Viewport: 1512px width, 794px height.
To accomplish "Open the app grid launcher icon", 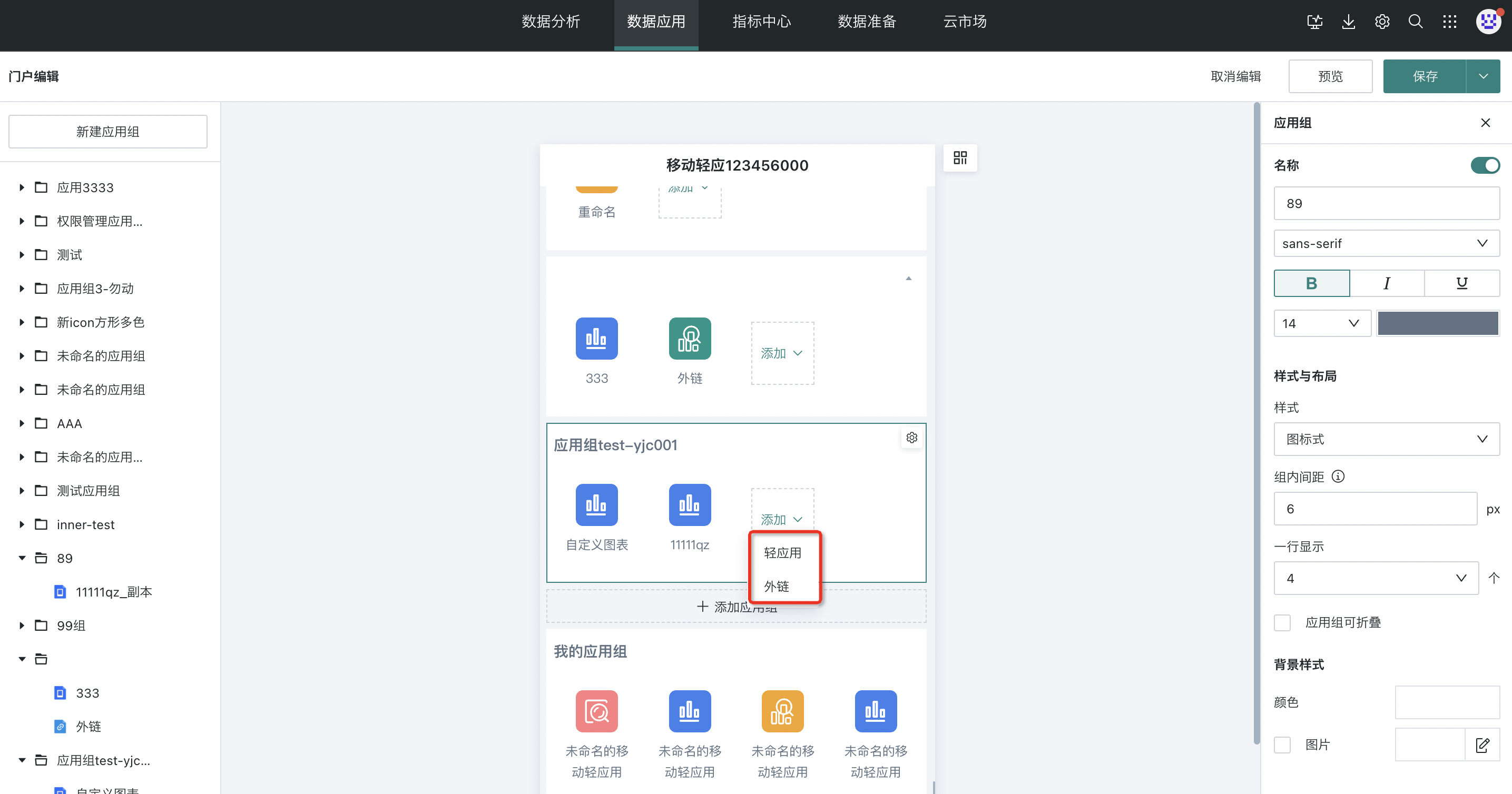I will (1449, 22).
